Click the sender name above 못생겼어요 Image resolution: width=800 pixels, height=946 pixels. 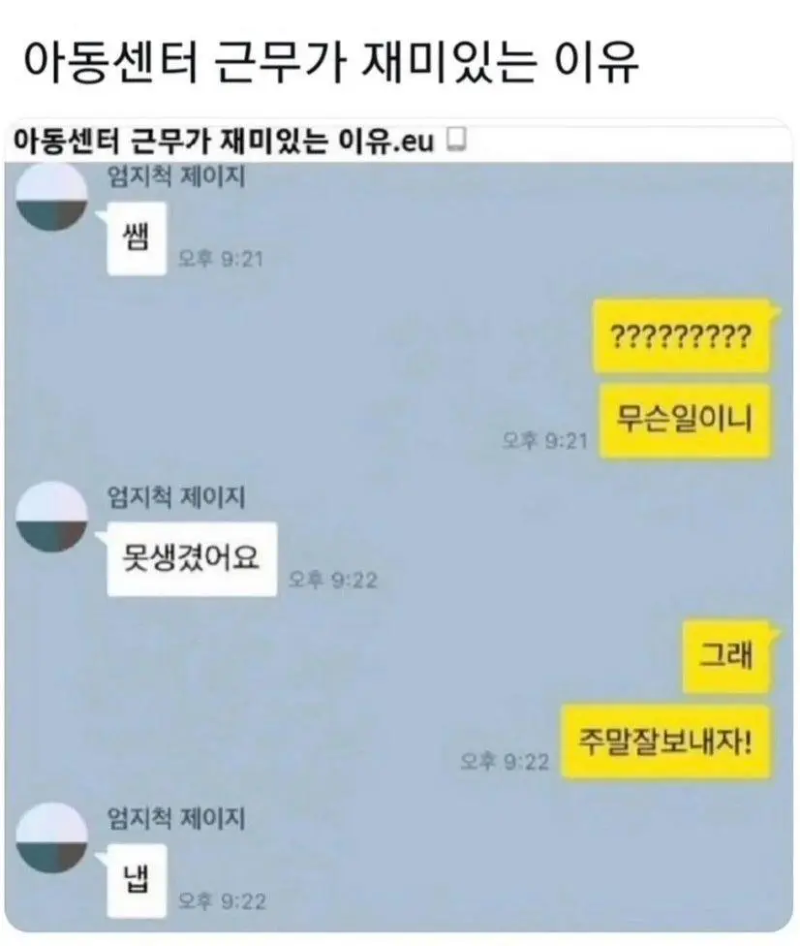pos(176,498)
